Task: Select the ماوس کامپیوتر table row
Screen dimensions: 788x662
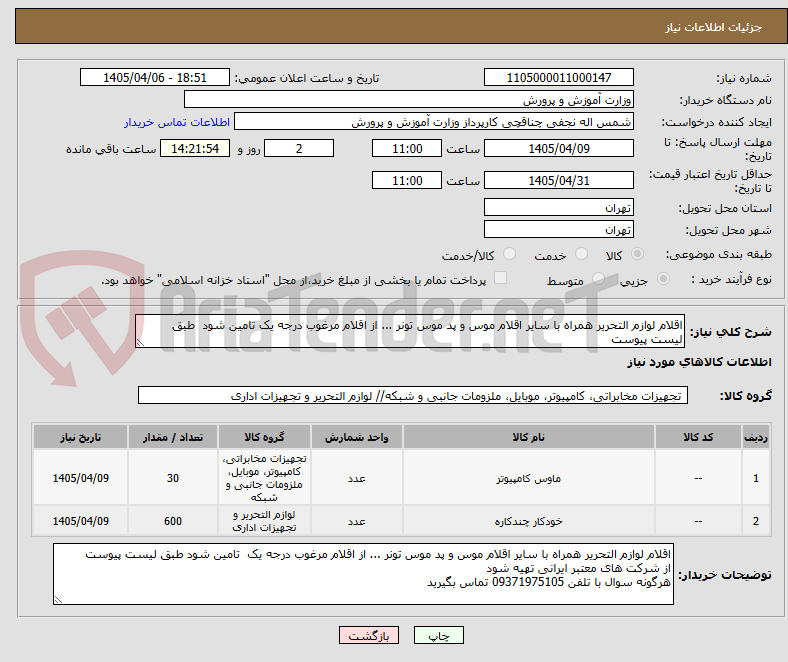Action: coord(402,478)
